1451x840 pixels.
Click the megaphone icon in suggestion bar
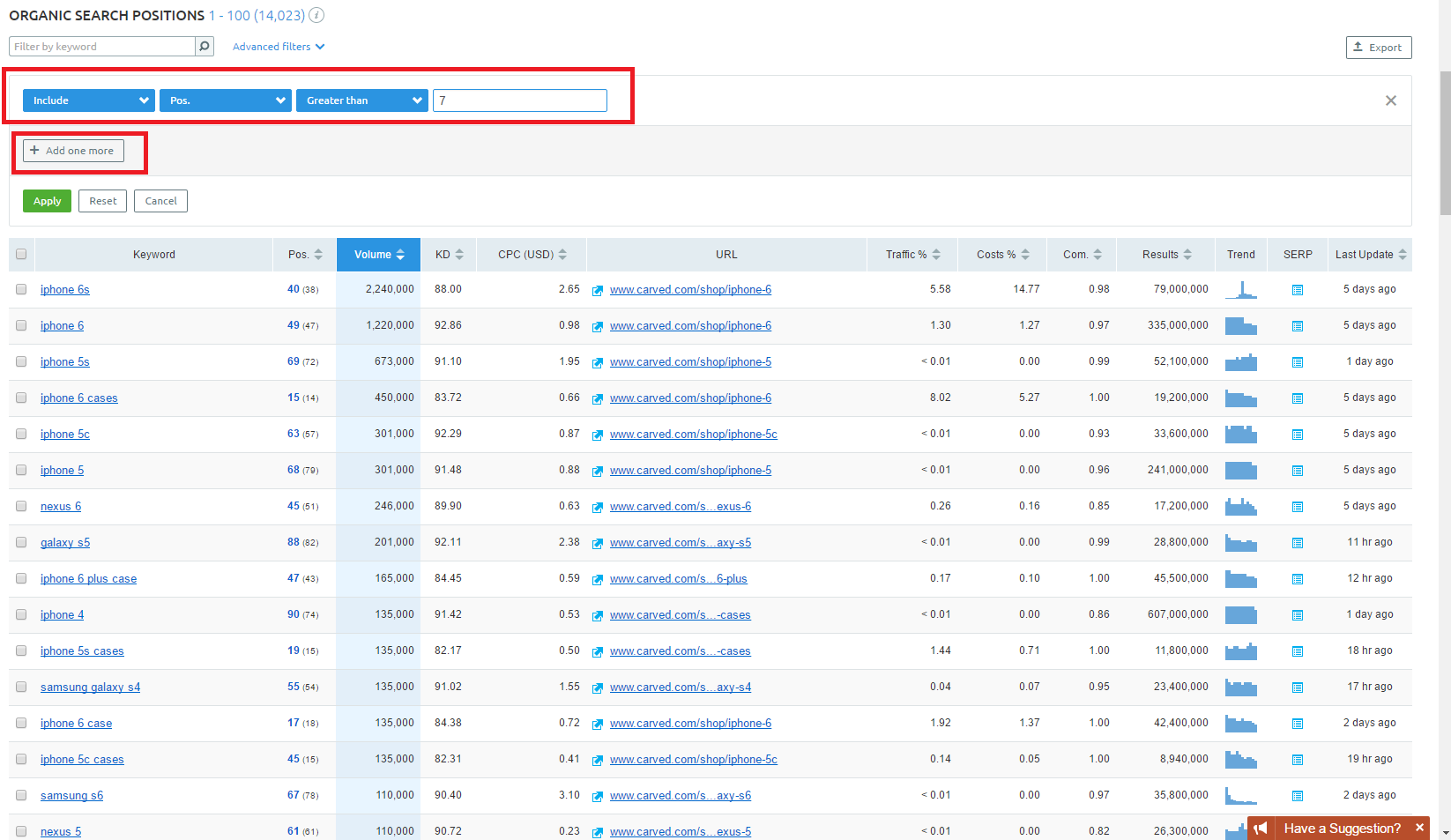click(1261, 829)
